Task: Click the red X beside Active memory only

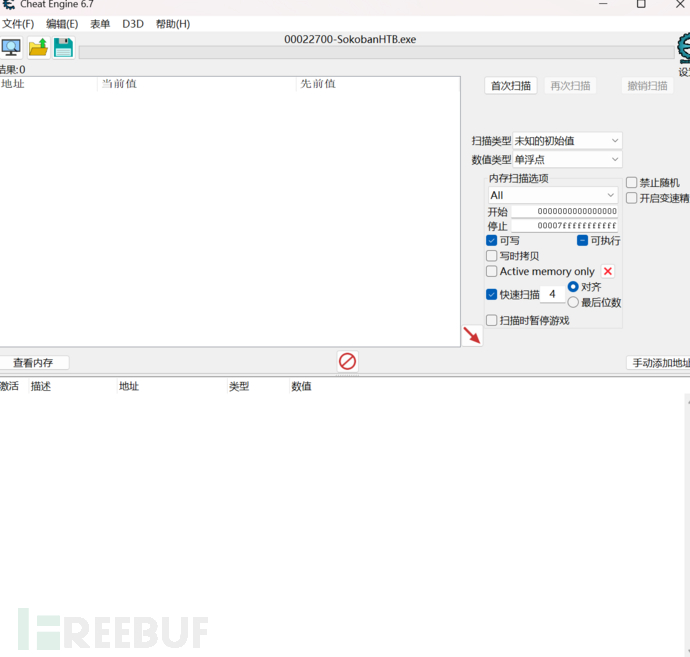Action: [x=608, y=271]
